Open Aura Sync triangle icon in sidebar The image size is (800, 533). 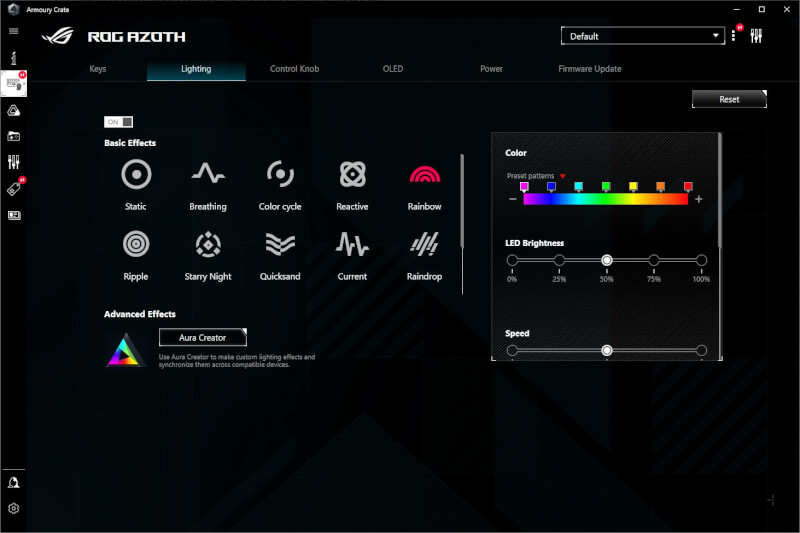tap(14, 110)
